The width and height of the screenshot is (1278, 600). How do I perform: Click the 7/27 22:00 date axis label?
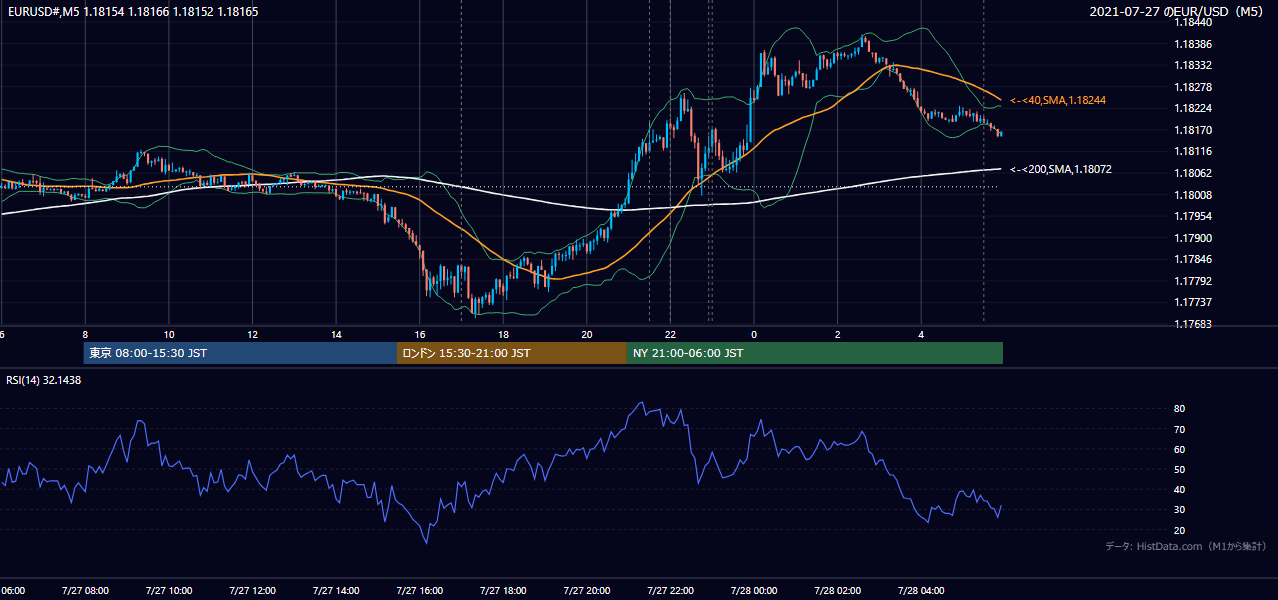[670, 590]
